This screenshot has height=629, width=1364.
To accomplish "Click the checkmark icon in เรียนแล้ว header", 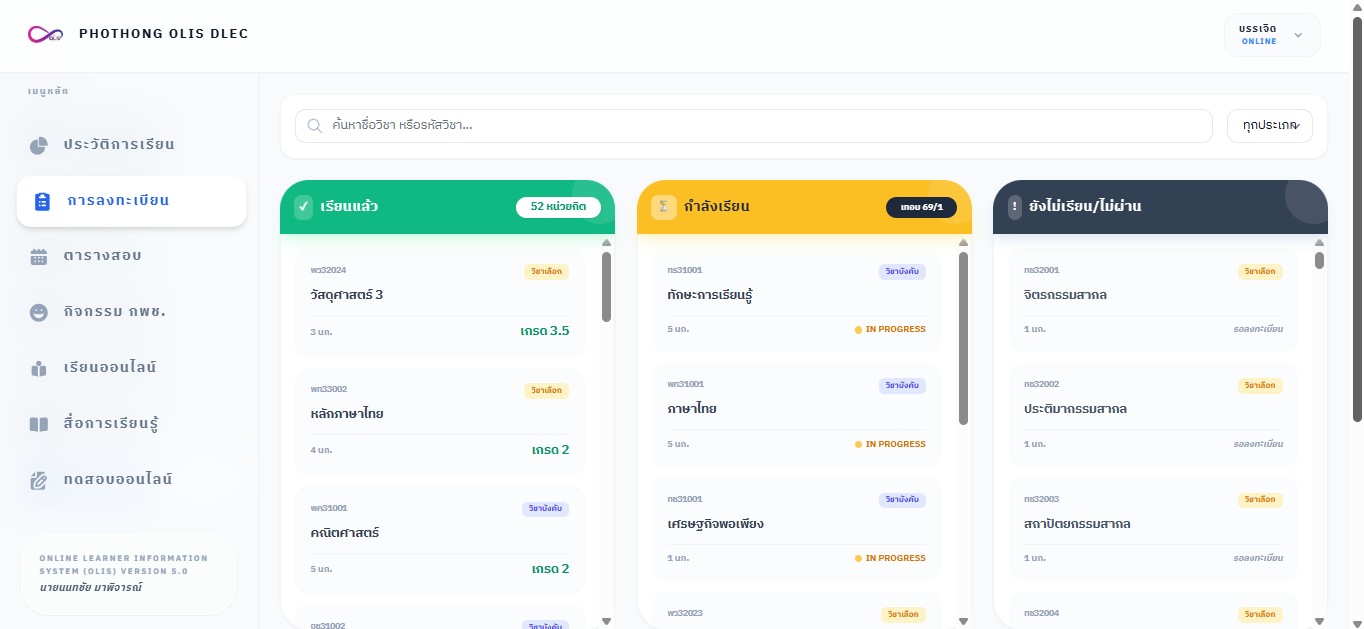I will pyautogui.click(x=303, y=207).
